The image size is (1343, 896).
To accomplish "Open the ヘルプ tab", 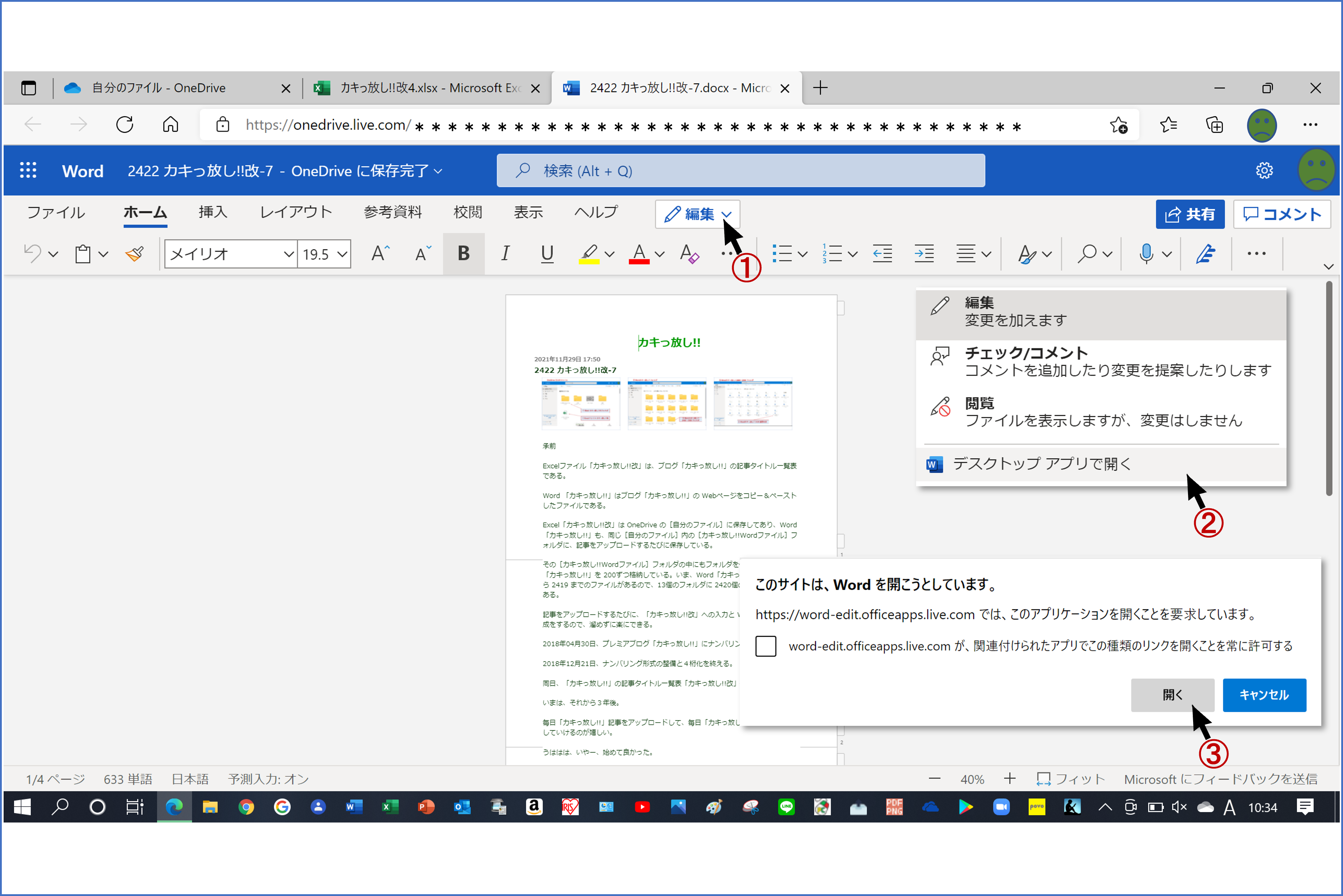I will click(596, 212).
